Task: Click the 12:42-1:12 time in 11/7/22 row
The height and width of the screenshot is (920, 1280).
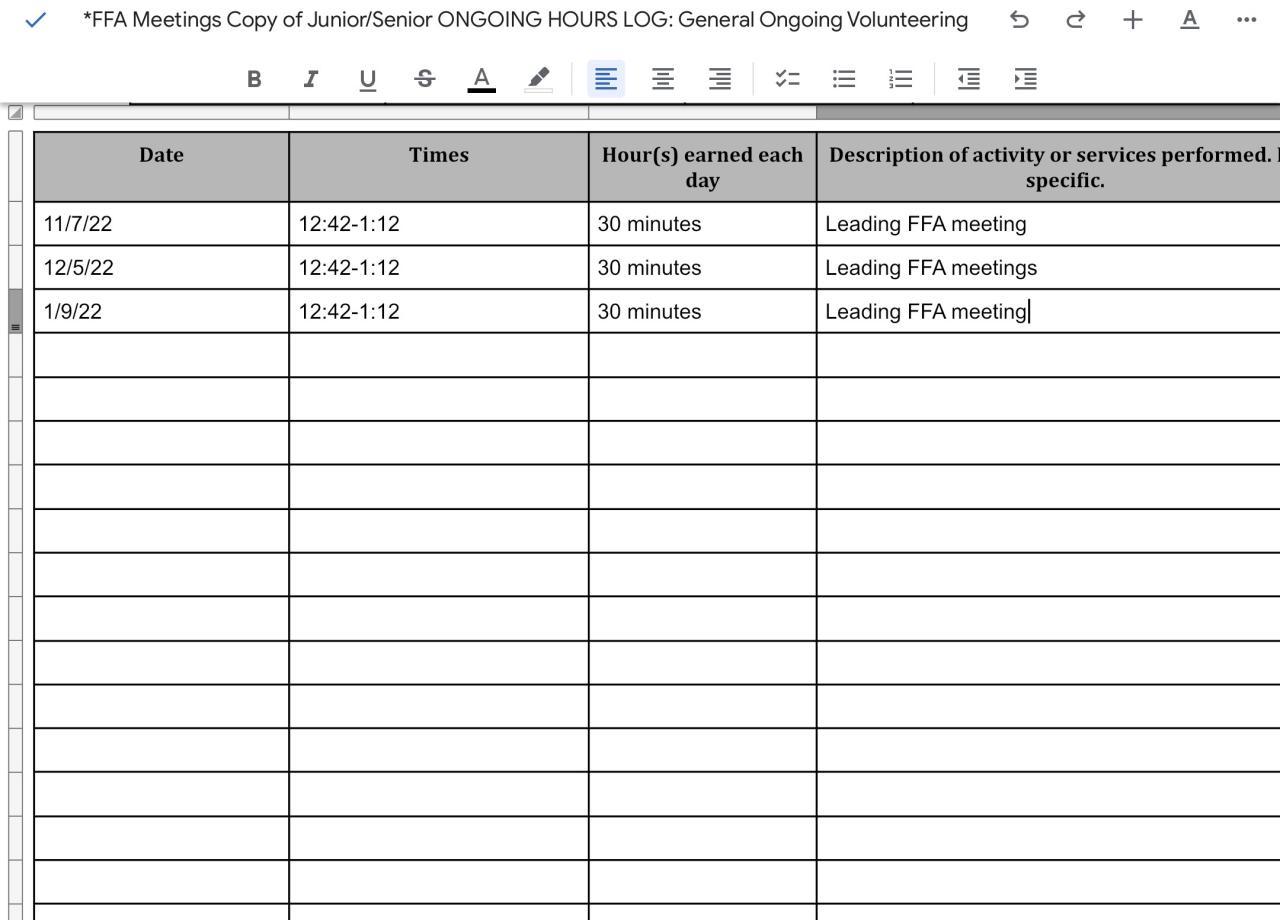Action: tap(349, 224)
